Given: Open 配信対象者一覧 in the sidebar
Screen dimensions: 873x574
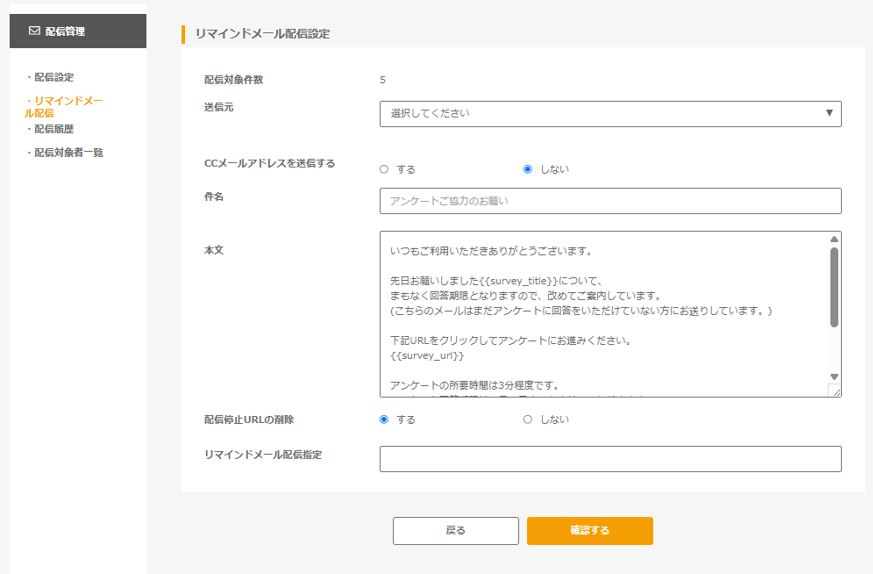Looking at the screenshot, I should 68,153.
